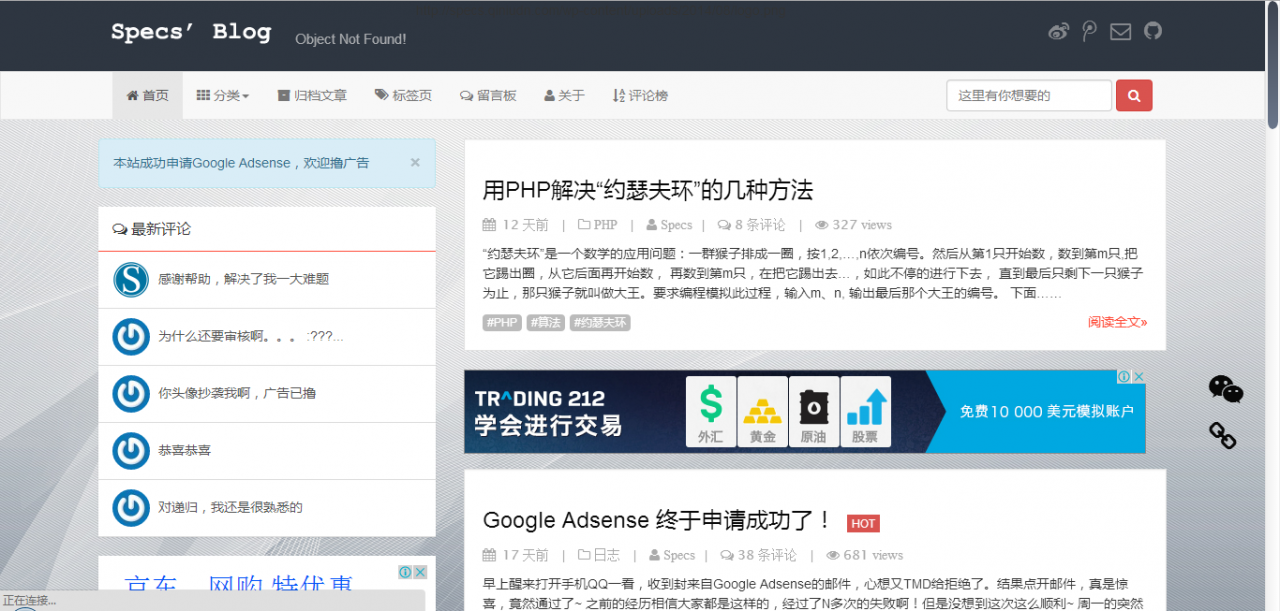This screenshot has width=1280, height=611.
Task: Switch to the 留言板 page
Action: 488,95
